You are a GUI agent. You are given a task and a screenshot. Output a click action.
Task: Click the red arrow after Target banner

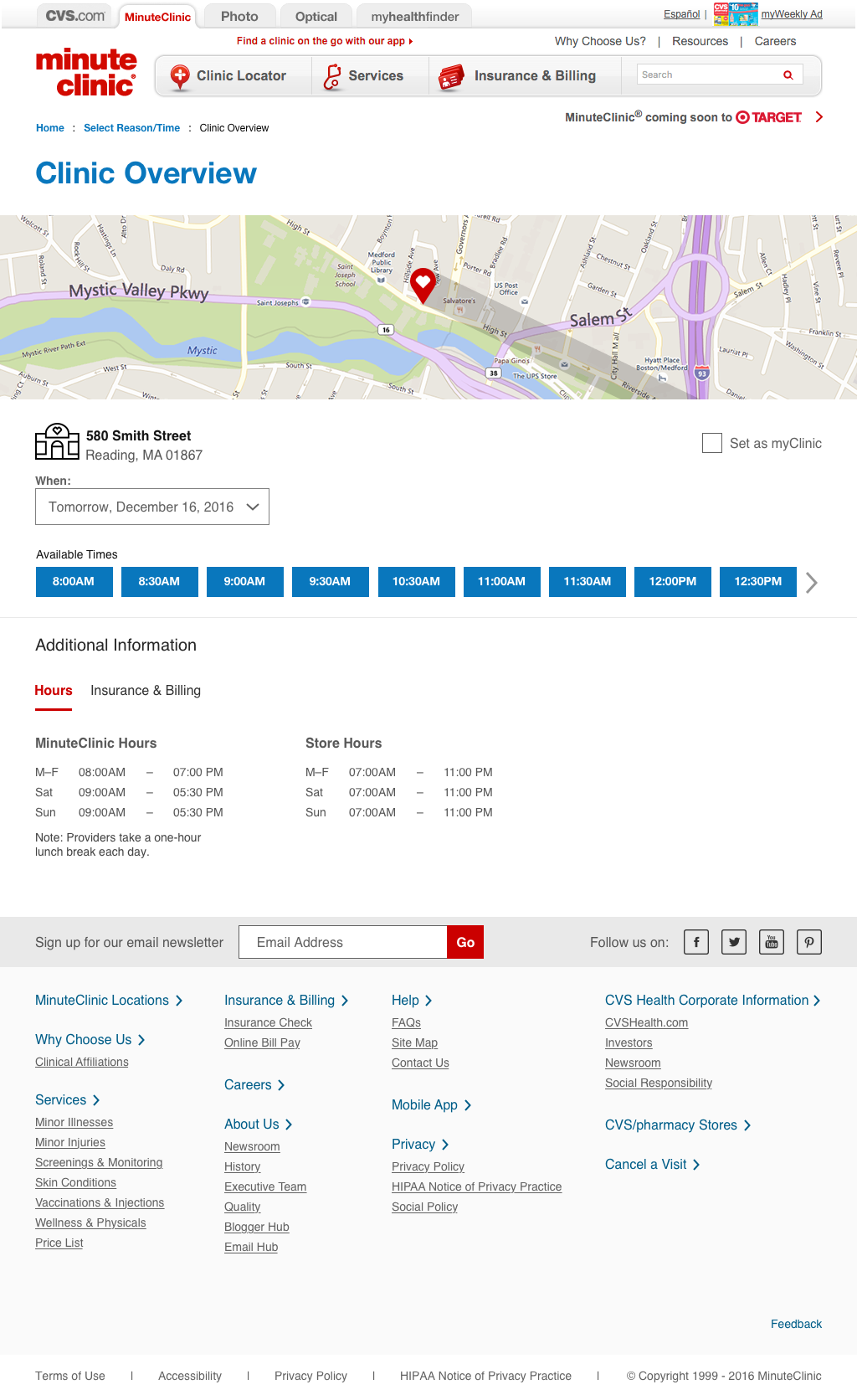tap(819, 116)
